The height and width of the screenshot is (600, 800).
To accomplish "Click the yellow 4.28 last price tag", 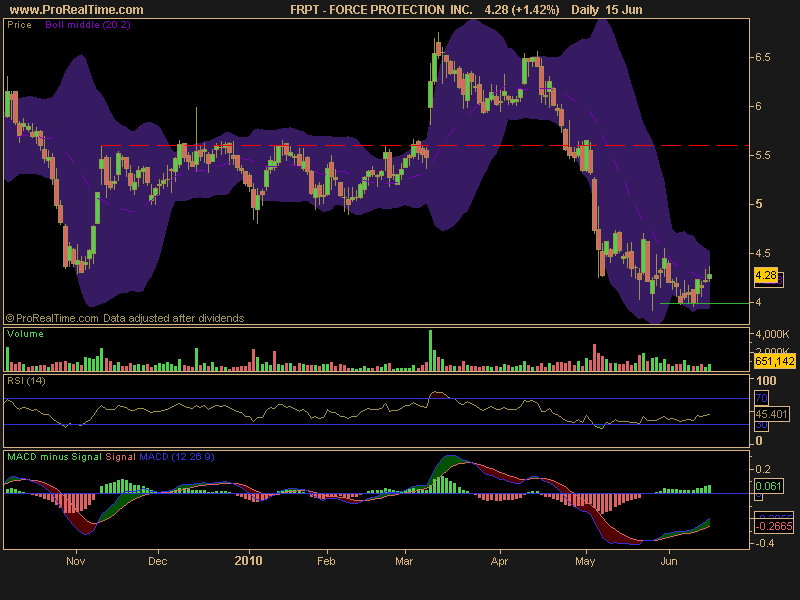I will pos(766,276).
